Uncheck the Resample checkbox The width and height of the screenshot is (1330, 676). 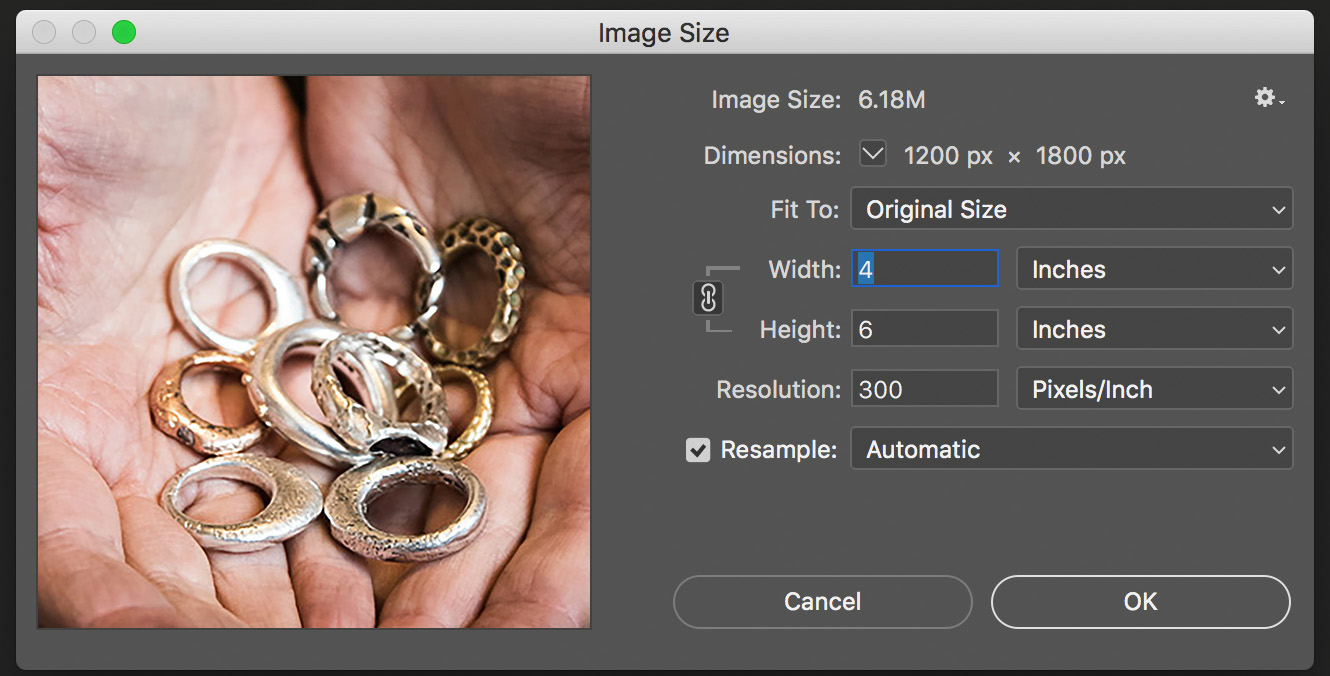pos(698,450)
